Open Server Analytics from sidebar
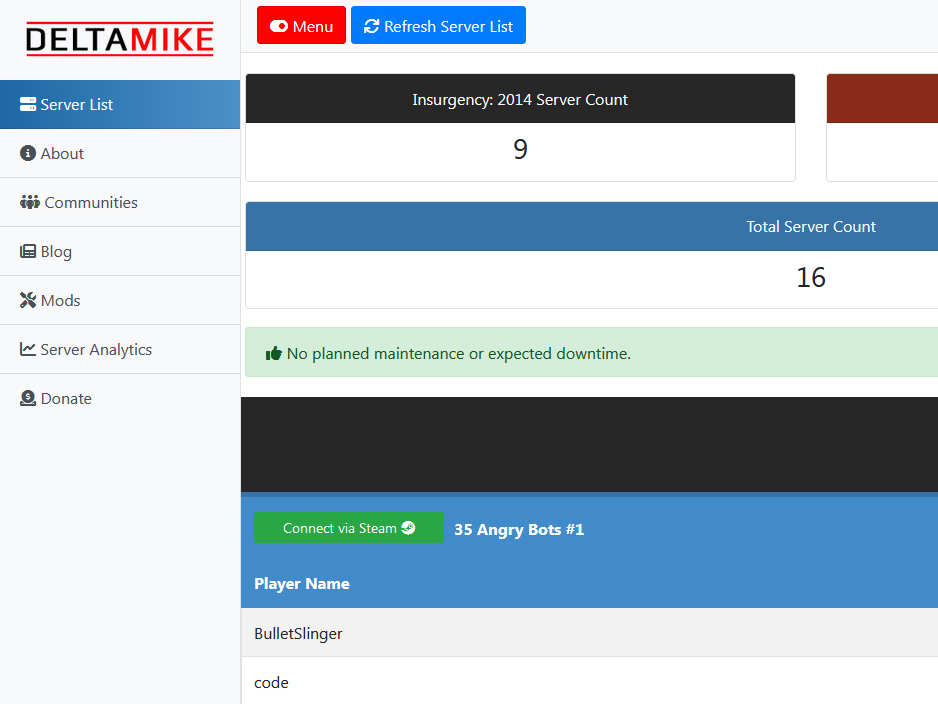The image size is (938, 704). tap(96, 349)
